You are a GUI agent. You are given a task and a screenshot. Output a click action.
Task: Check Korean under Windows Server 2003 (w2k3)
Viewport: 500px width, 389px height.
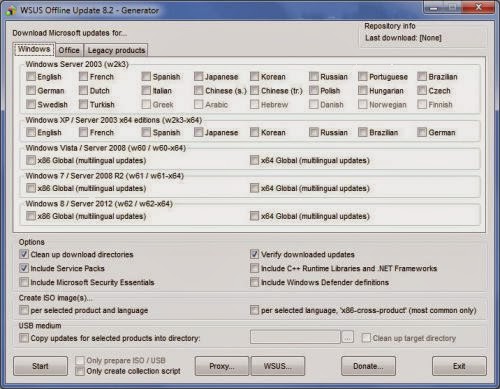[x=254, y=77]
